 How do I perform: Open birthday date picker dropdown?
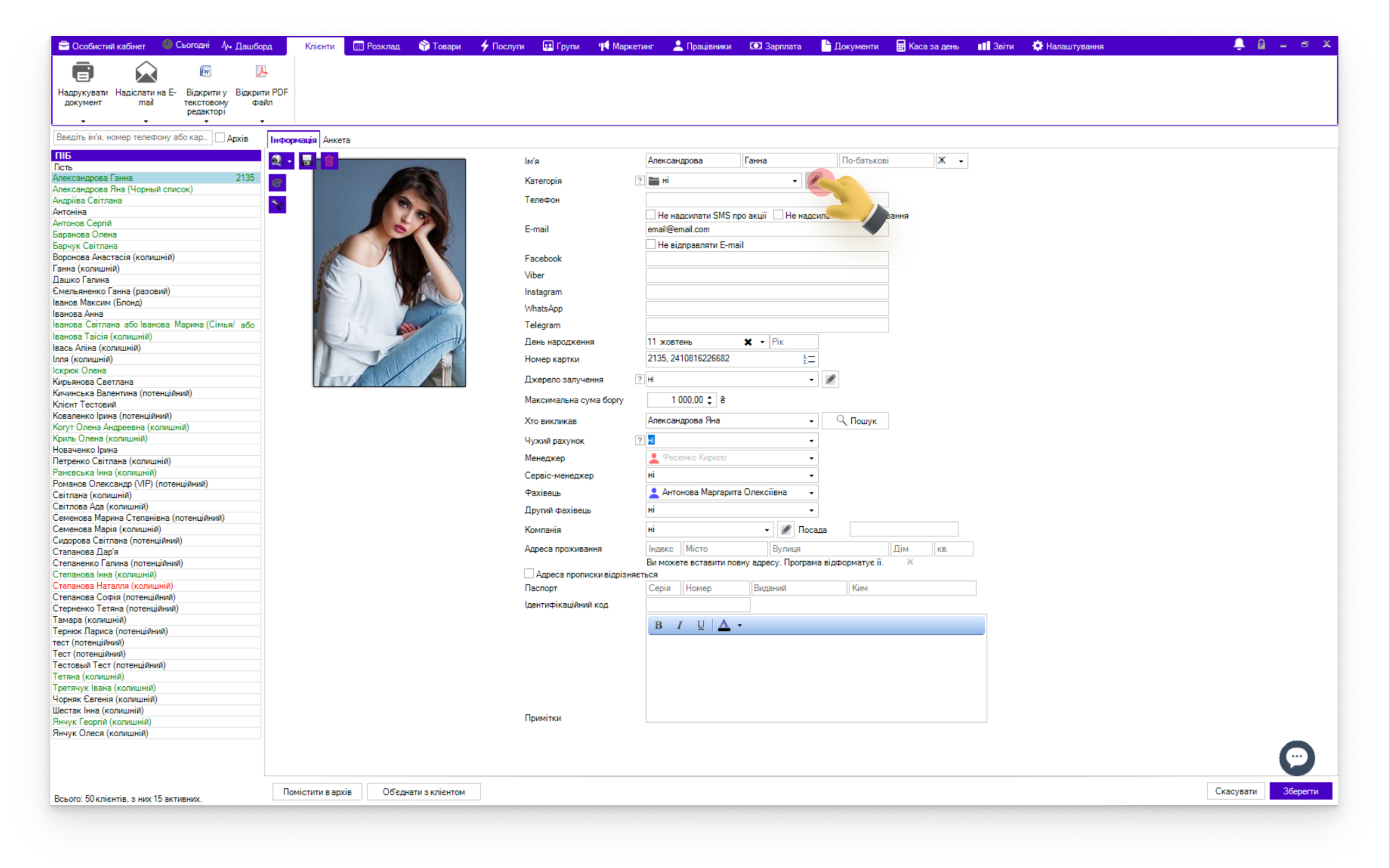click(x=762, y=342)
